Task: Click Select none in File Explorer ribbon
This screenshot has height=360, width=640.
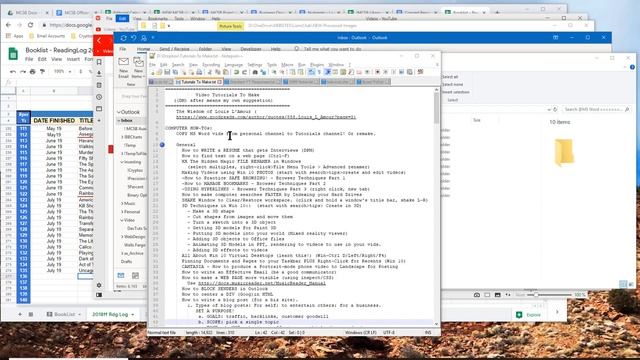Action: [452, 84]
